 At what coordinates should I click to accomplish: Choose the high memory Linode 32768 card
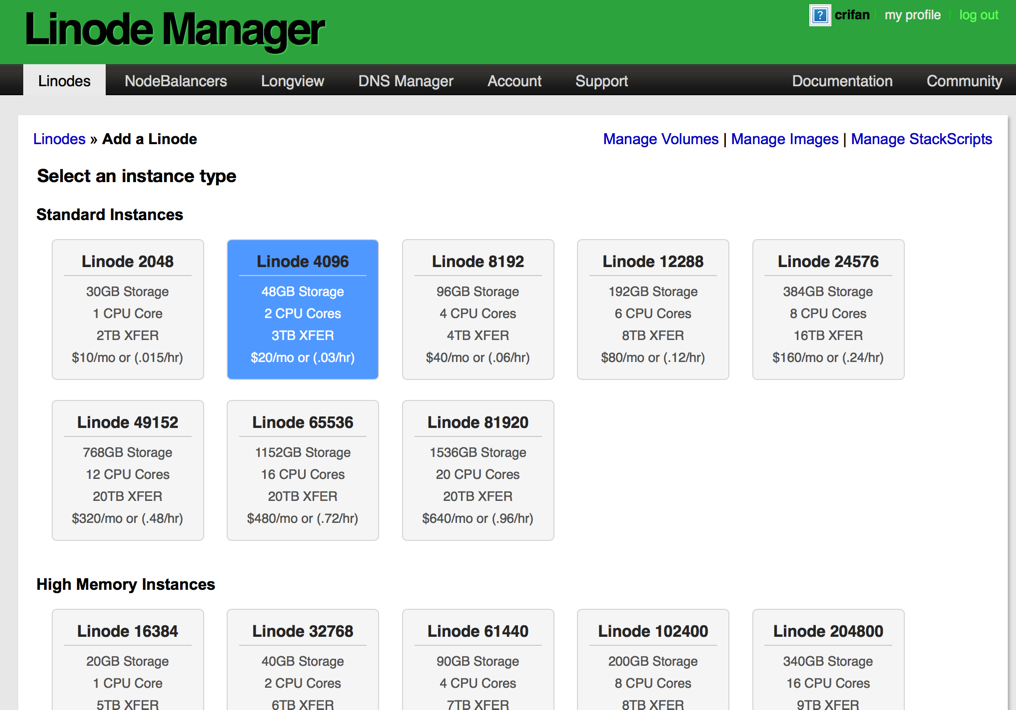point(303,659)
